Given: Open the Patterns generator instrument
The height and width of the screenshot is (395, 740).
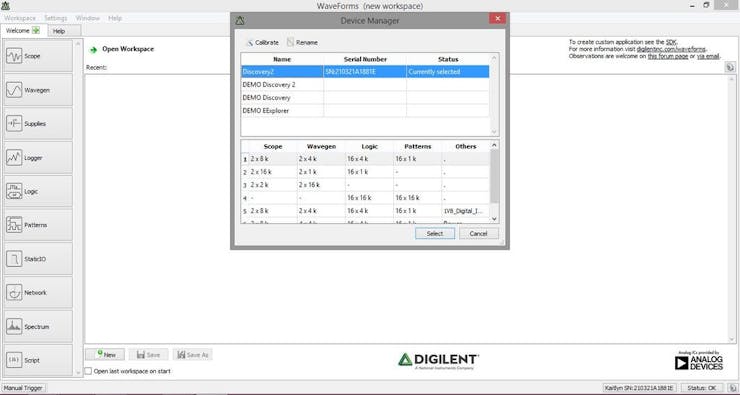Looking at the screenshot, I should [38, 225].
